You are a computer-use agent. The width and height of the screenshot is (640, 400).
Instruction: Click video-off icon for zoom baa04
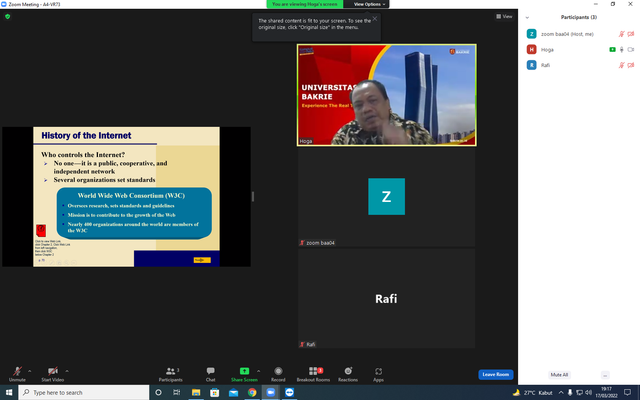(x=631, y=34)
